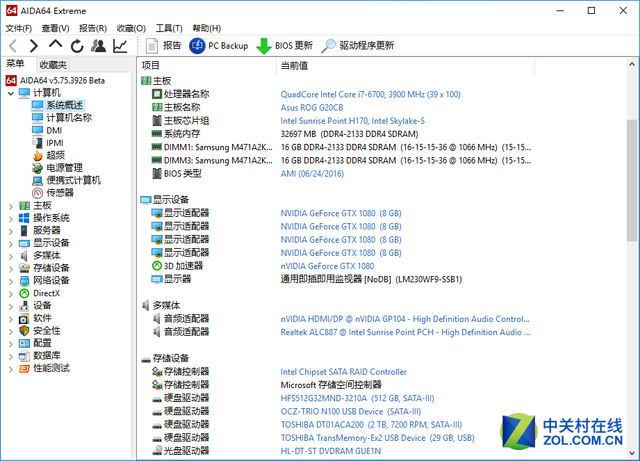Click the 操作系统 Windows logo icon
640x461 pixels.
[24, 218]
